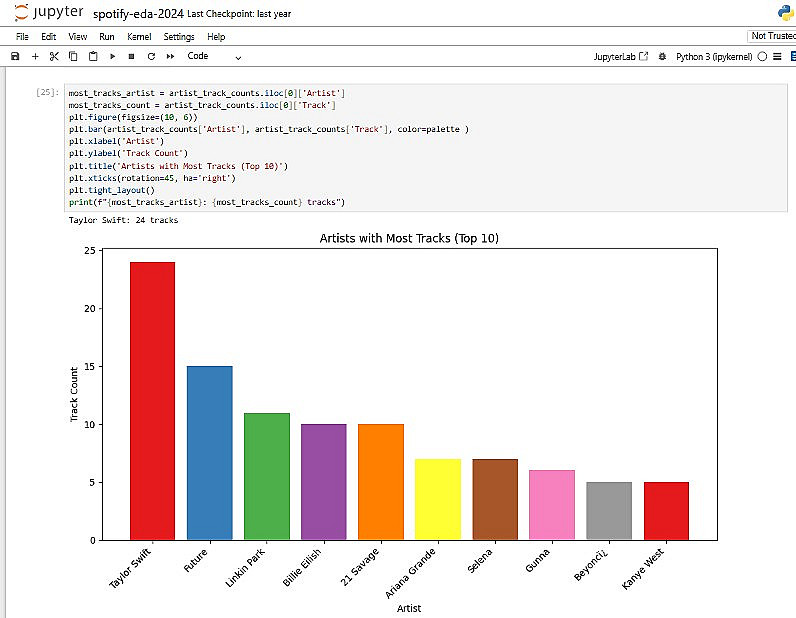Click the orange 21 Savage bar
This screenshot has height=618, width=796.
pyautogui.click(x=381, y=482)
